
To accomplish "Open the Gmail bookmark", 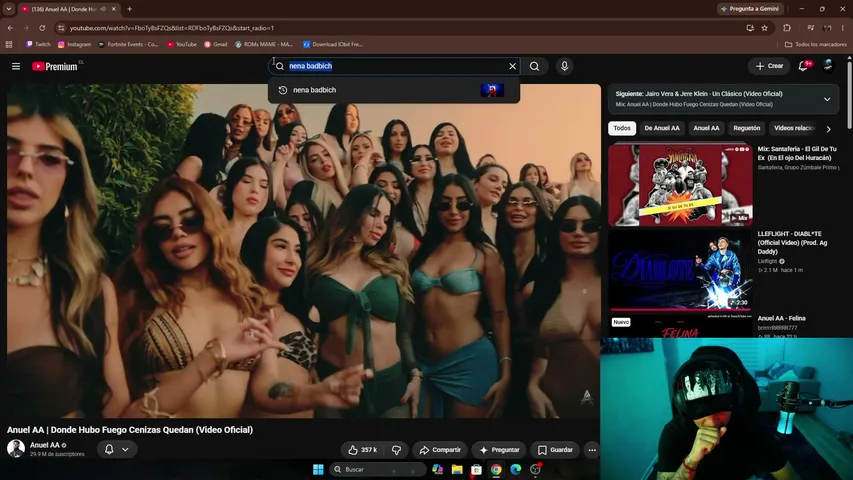I will [x=215, y=44].
